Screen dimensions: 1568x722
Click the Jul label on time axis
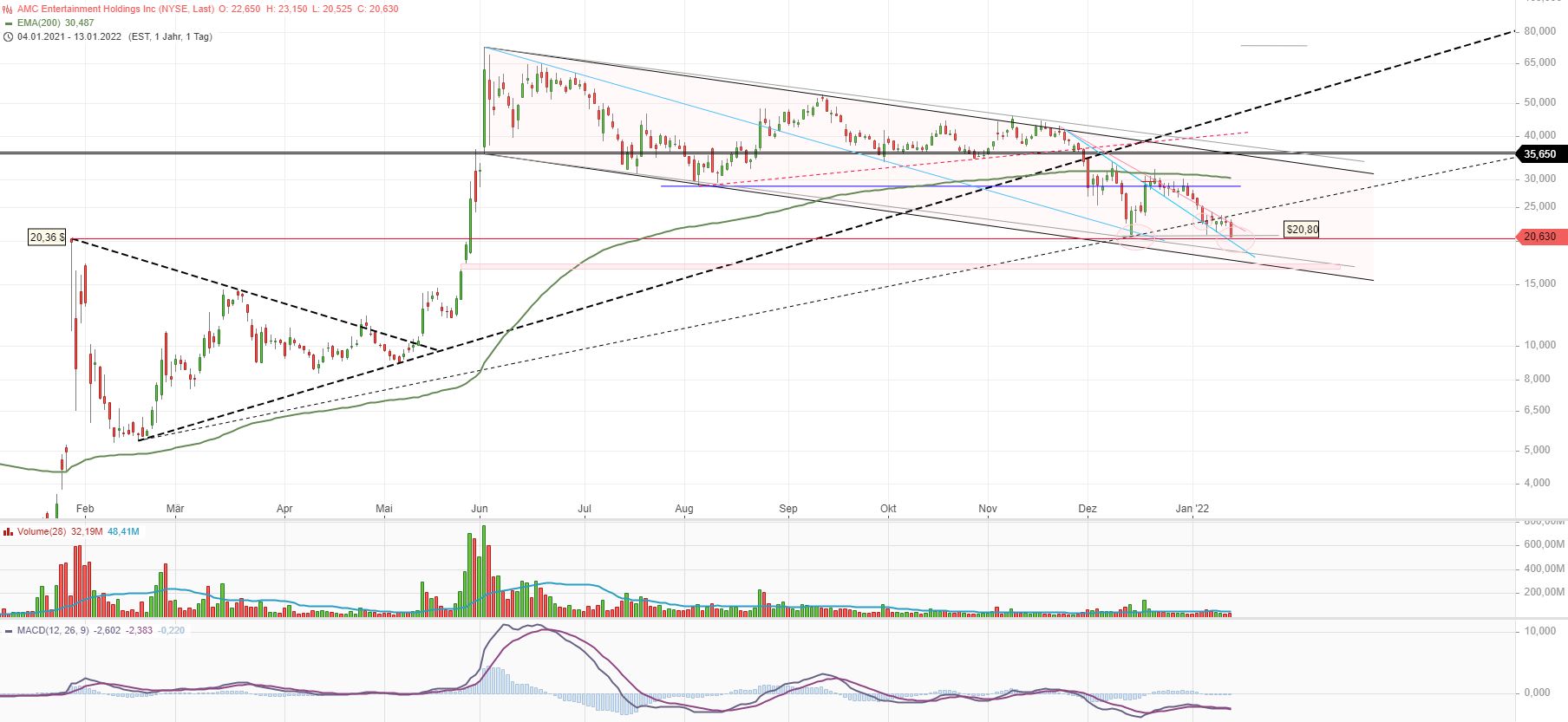point(585,509)
